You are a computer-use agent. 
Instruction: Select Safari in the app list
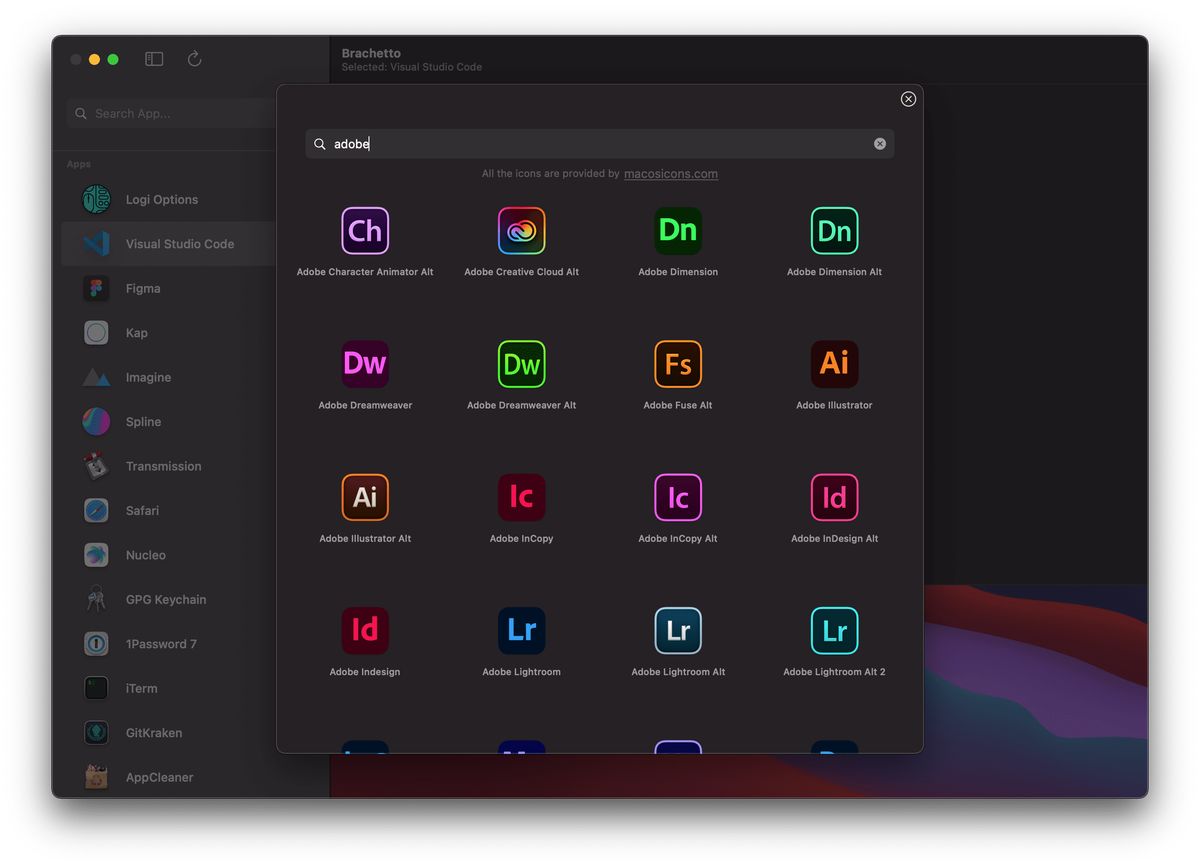point(168,511)
